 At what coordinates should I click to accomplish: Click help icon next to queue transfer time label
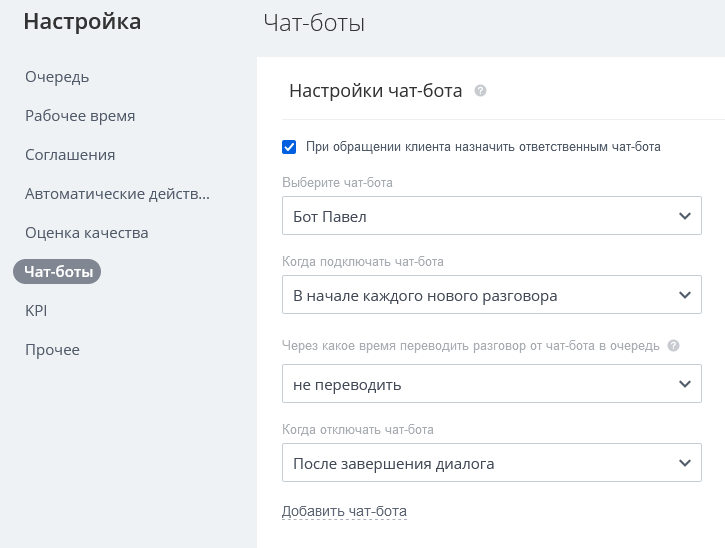[673, 346]
